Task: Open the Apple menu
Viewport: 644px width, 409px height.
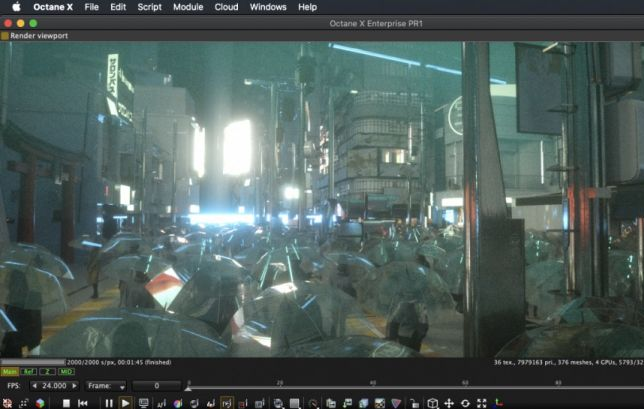Action: tap(16, 7)
